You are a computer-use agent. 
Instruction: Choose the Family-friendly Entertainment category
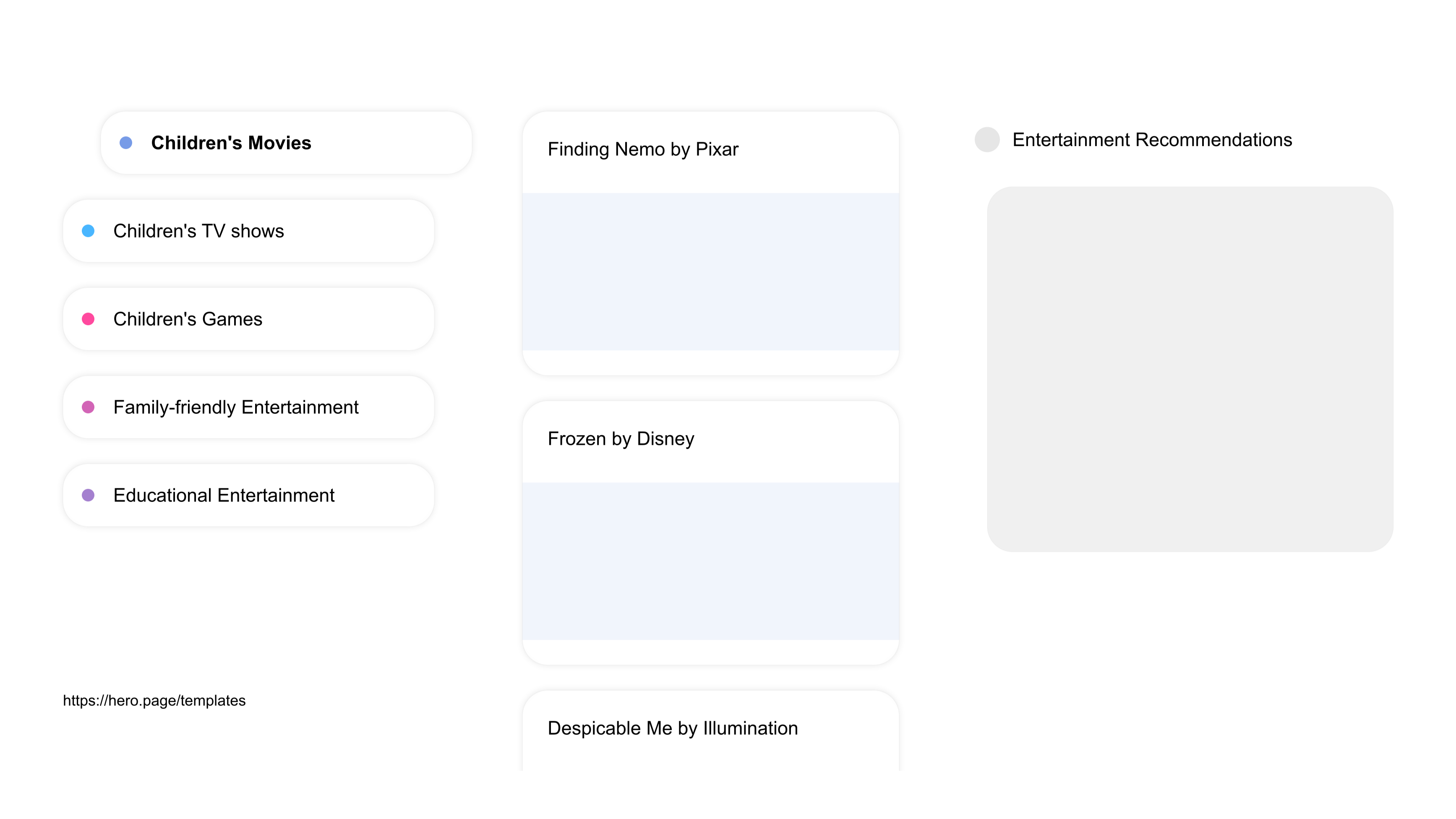pos(248,407)
